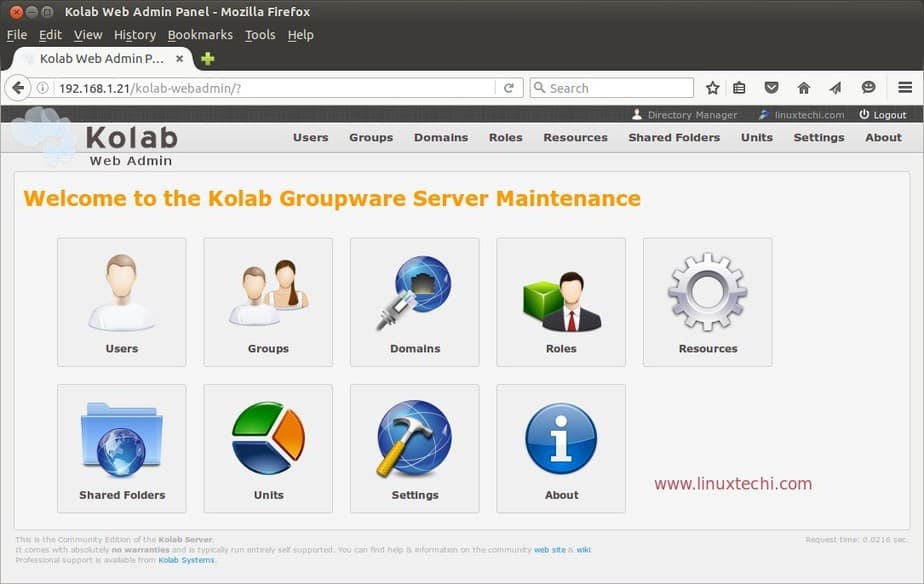Click Groups in the top navigation
This screenshot has height=584, width=924.
[371, 137]
